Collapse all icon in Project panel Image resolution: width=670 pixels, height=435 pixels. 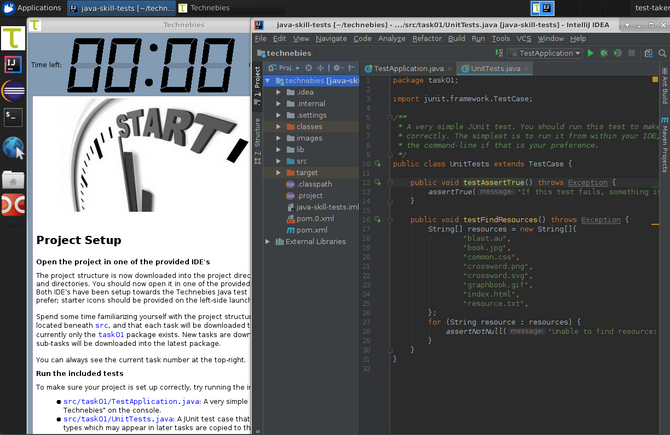(x=320, y=68)
